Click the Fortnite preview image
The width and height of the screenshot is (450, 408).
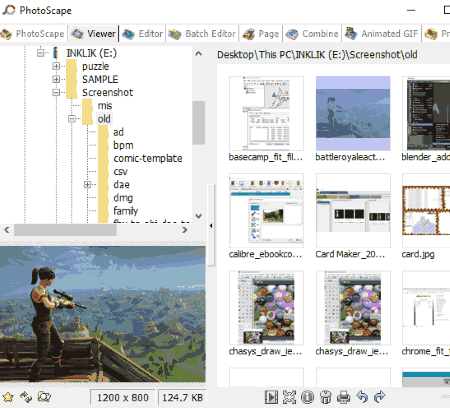point(103,314)
